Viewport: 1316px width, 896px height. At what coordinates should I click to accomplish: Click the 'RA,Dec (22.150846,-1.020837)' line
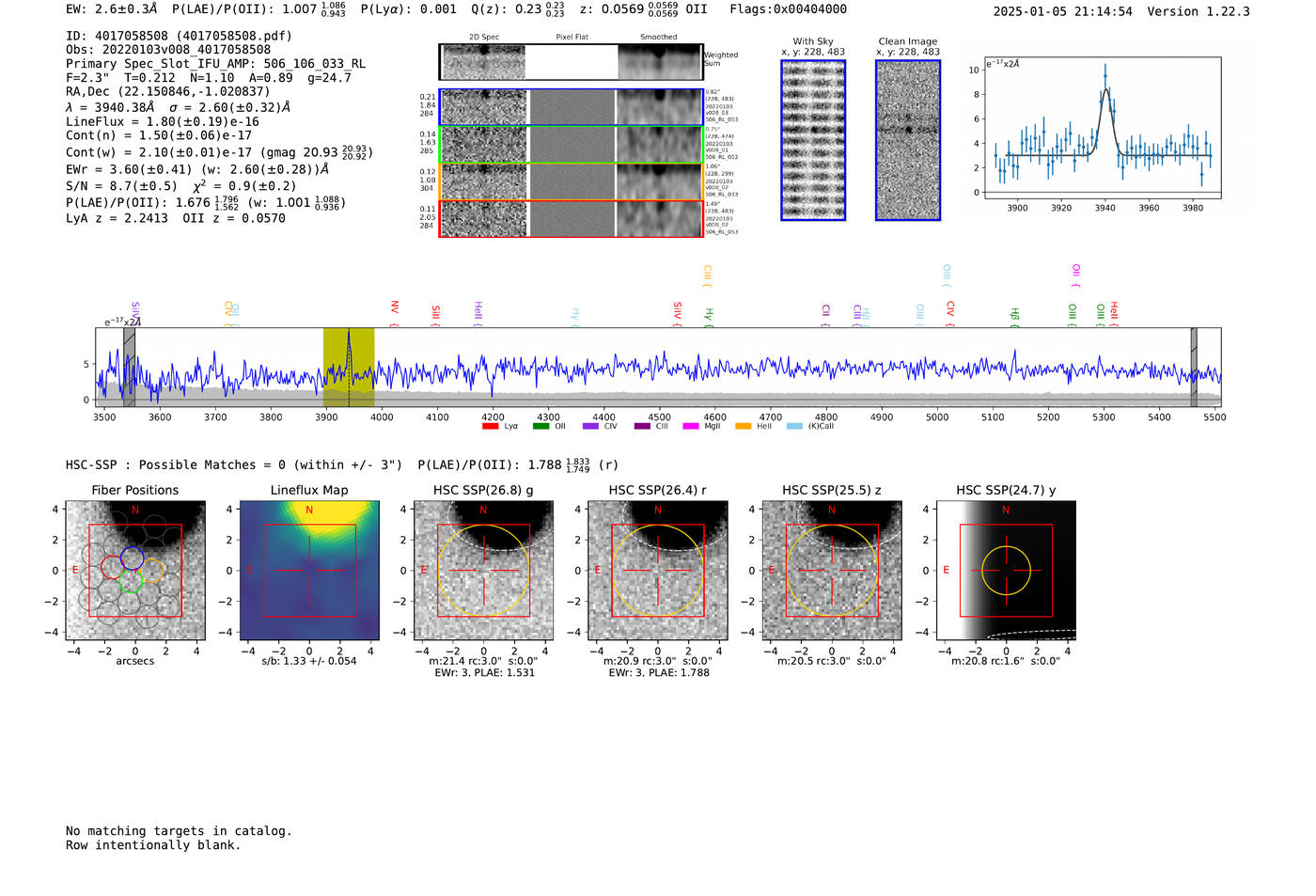click(x=167, y=91)
